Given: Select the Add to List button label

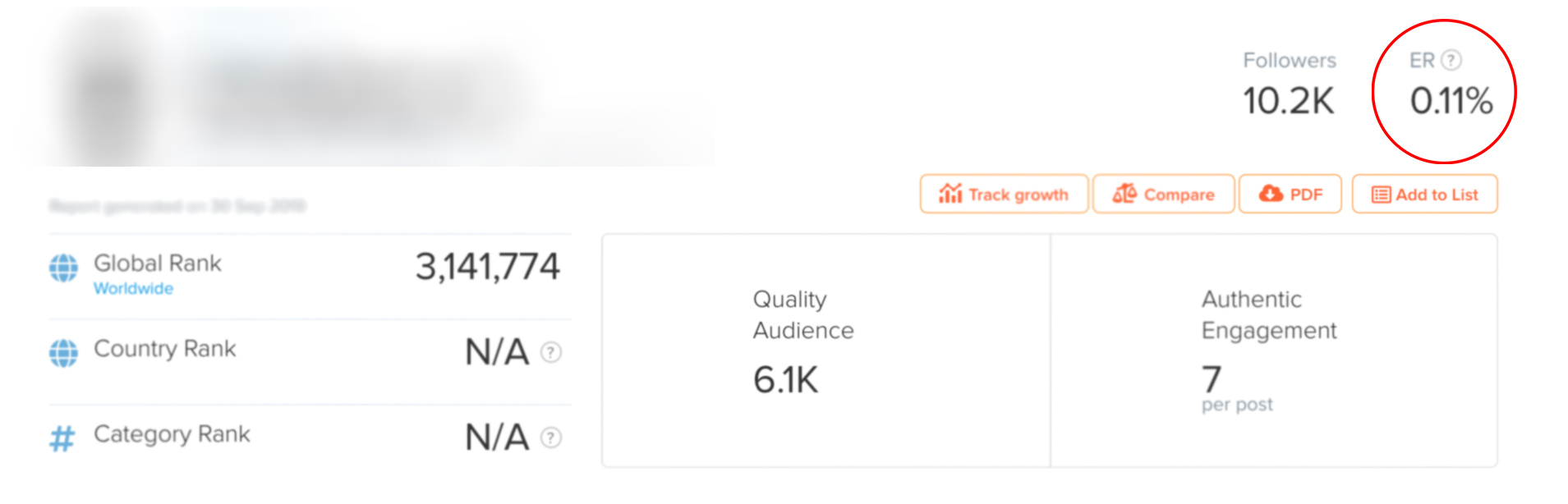Looking at the screenshot, I should click(x=1437, y=195).
